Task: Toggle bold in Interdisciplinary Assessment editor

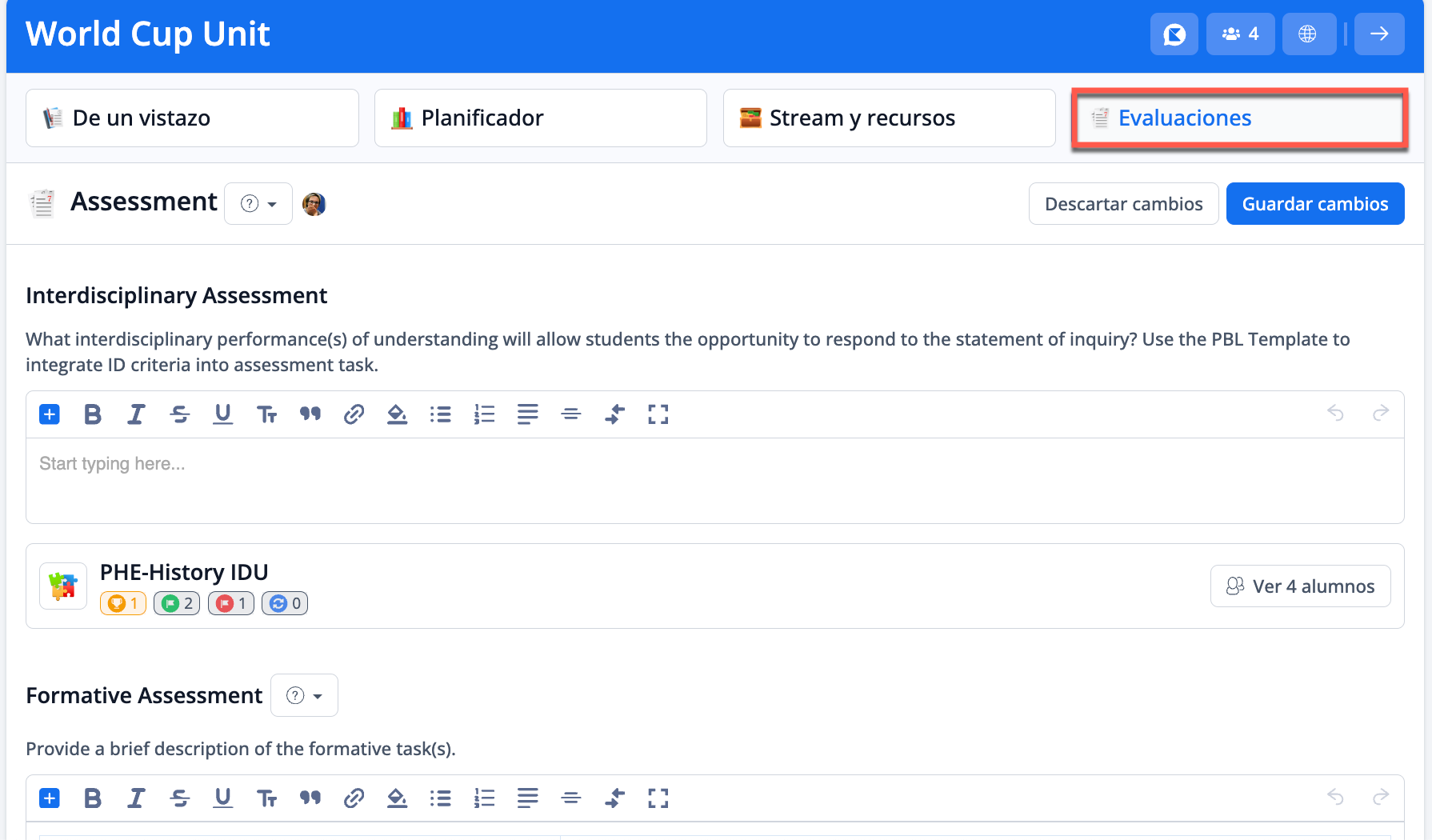Action: pos(93,414)
